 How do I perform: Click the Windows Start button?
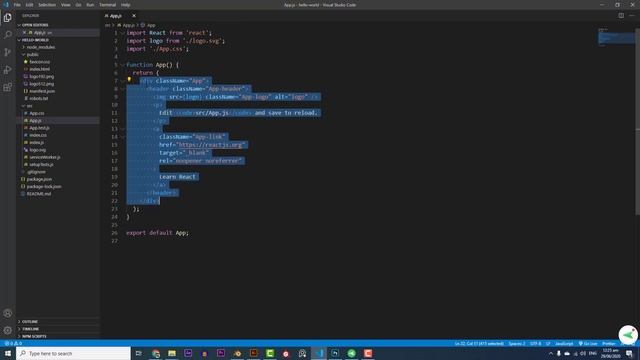point(8,353)
